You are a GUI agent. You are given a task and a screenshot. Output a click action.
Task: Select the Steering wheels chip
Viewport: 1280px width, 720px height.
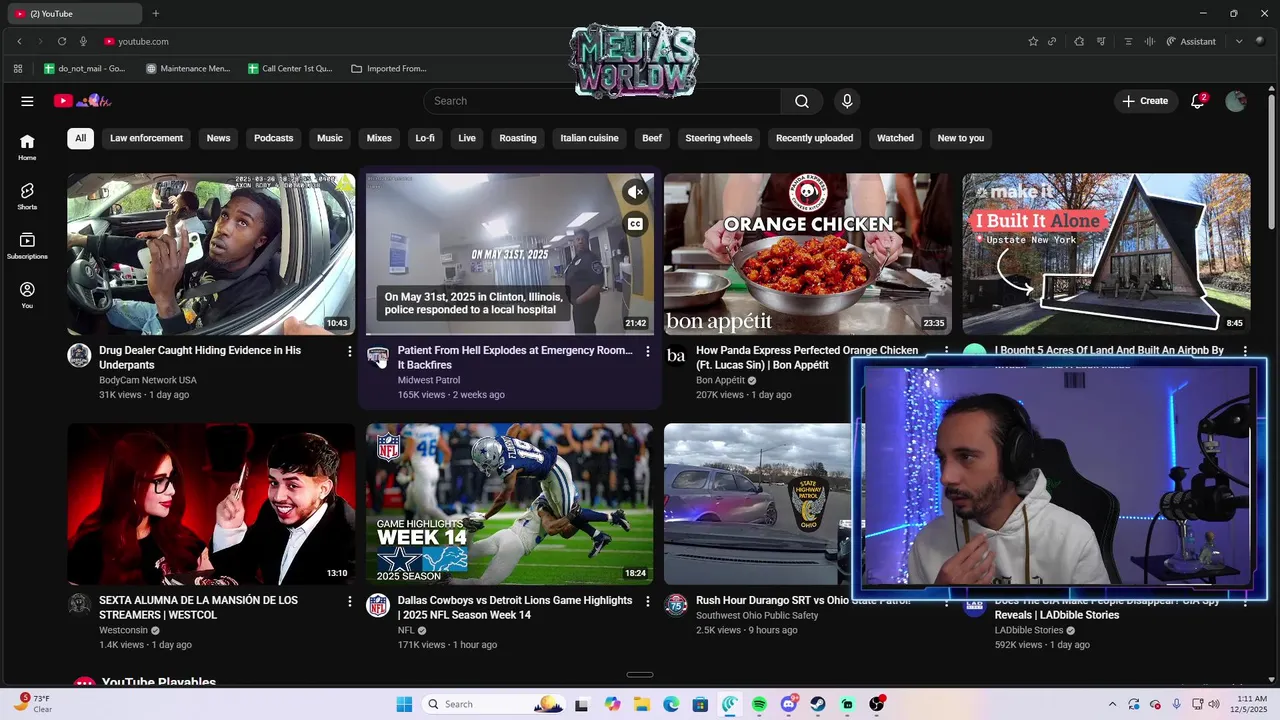(718, 138)
